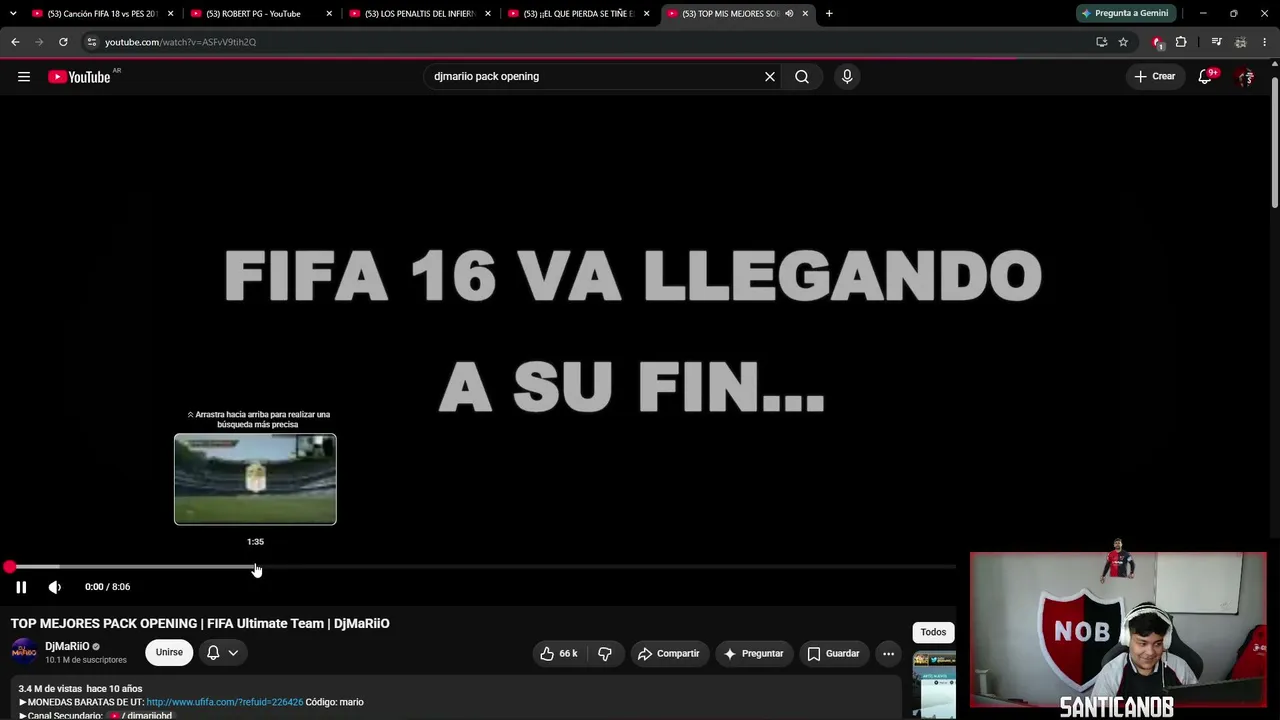Open the subscription notification dropdown
Screen dimensions: 1280x720
tap(222, 653)
